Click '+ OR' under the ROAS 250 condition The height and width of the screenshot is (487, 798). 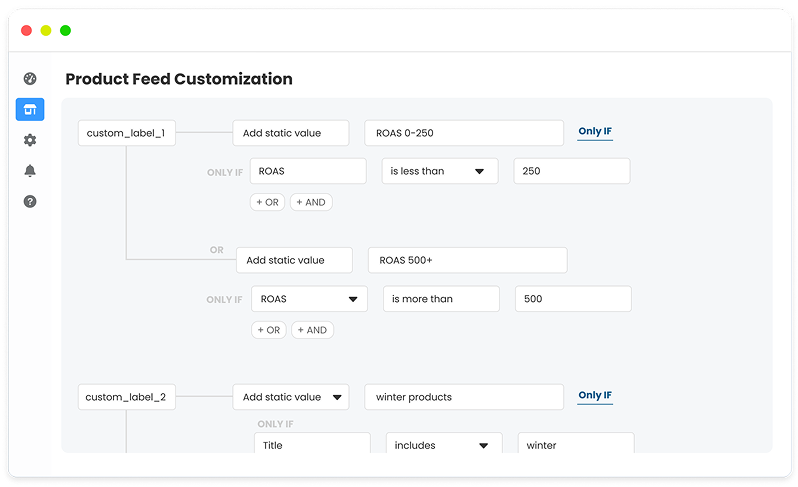pyautogui.click(x=267, y=202)
